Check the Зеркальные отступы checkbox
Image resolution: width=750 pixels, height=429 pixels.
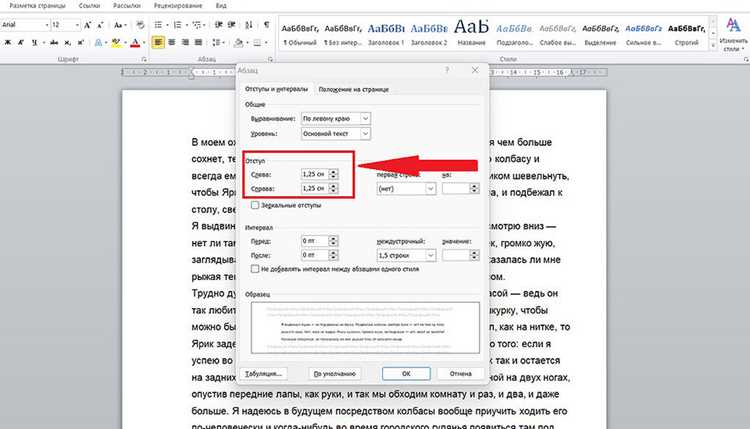coord(255,205)
